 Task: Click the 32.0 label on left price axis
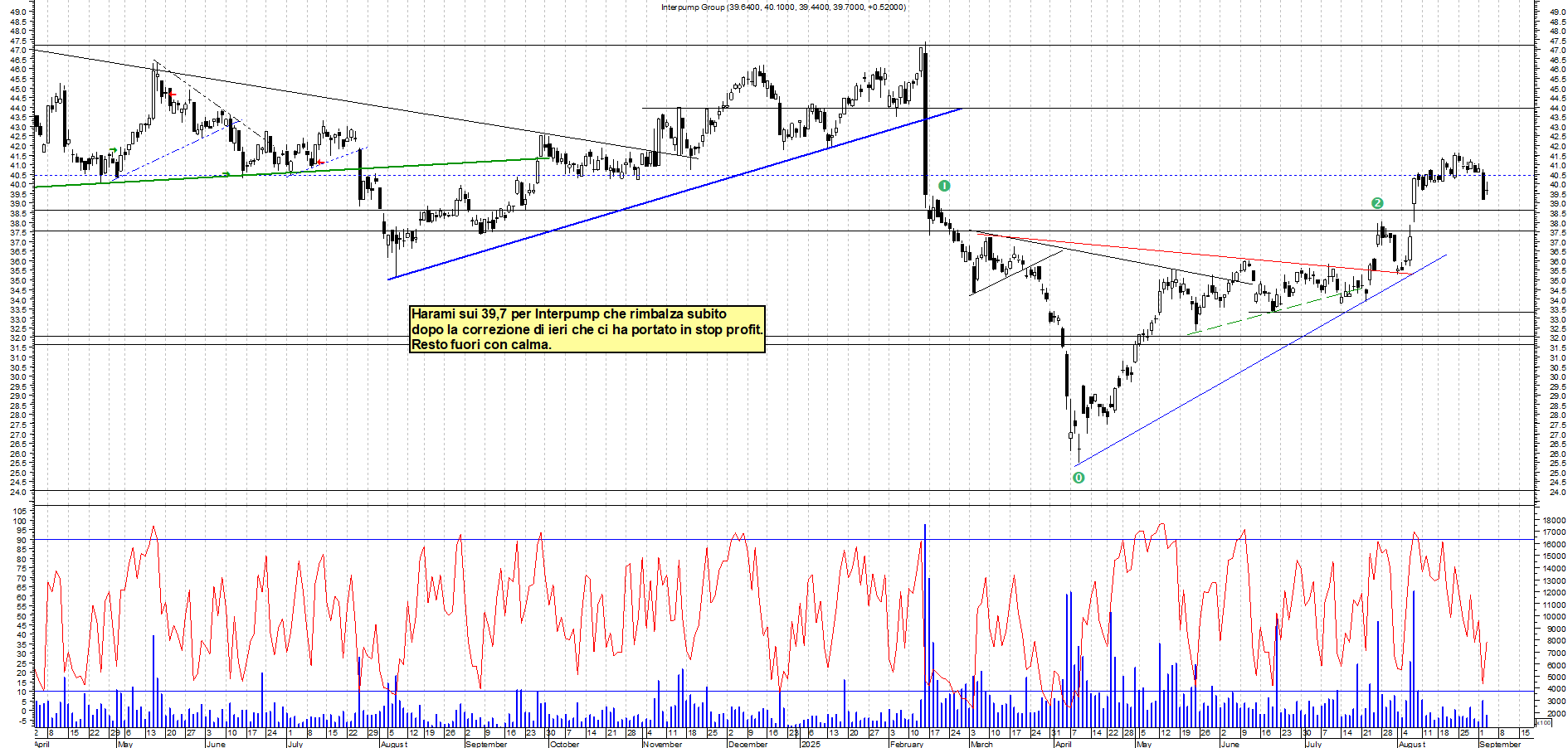pyautogui.click(x=18, y=338)
